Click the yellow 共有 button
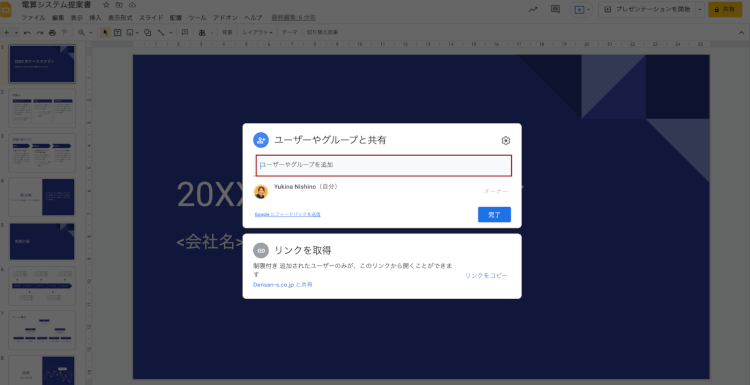Image resolution: width=750 pixels, height=385 pixels. click(x=725, y=10)
